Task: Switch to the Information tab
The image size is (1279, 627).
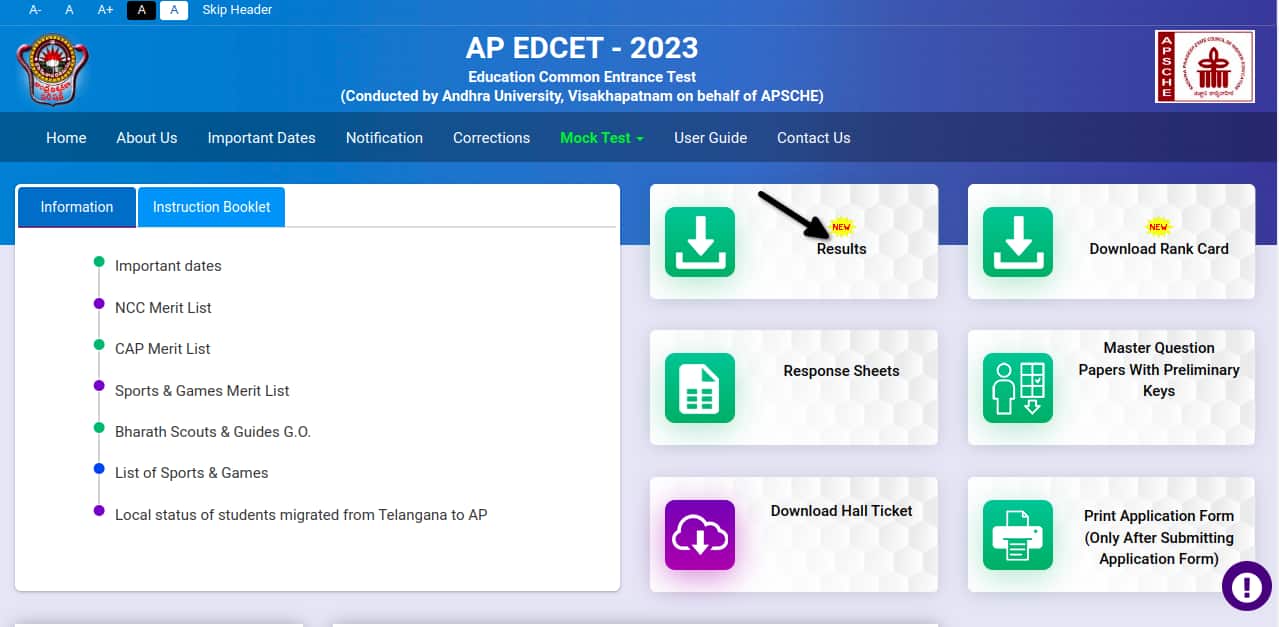Action: point(77,207)
